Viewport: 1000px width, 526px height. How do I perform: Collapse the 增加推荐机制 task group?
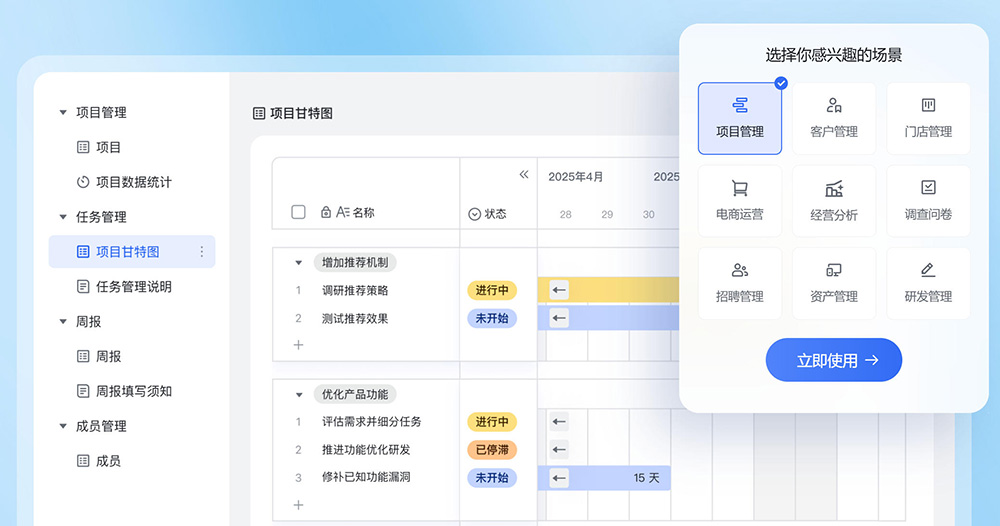click(298, 263)
